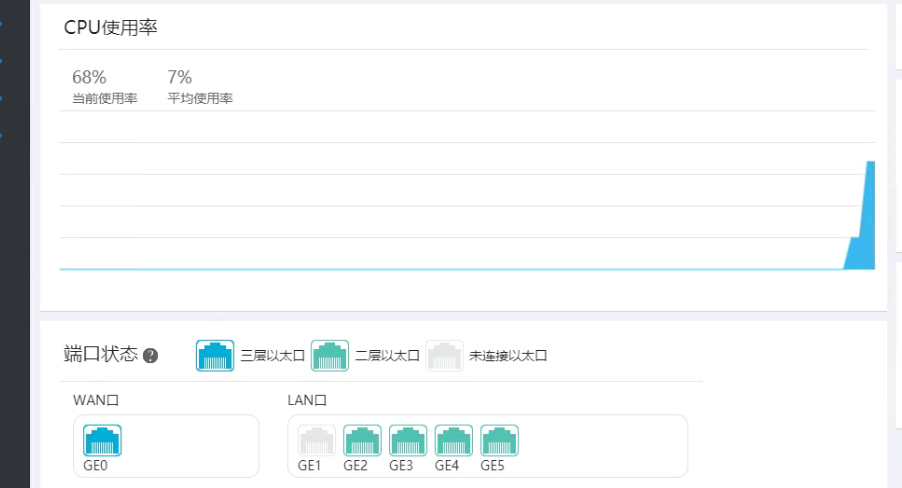Select the disconnected GE1 port icon
This screenshot has width=902, height=488.
click(x=316, y=441)
